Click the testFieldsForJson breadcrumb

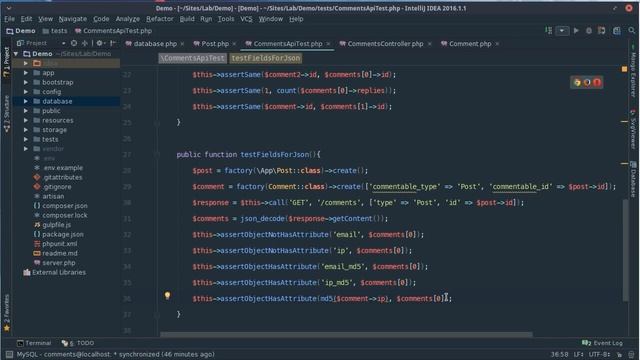coord(266,58)
